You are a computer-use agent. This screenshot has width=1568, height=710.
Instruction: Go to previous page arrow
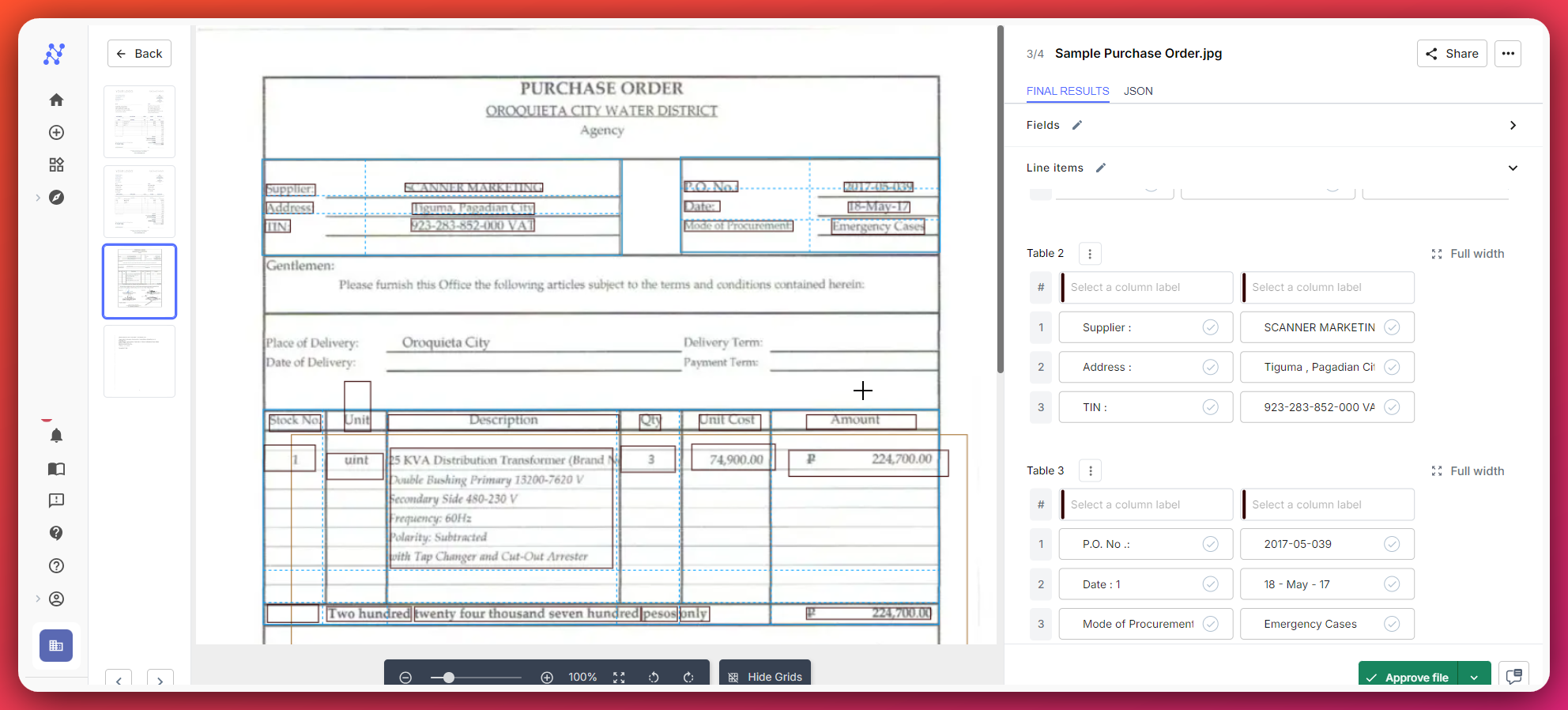119,680
